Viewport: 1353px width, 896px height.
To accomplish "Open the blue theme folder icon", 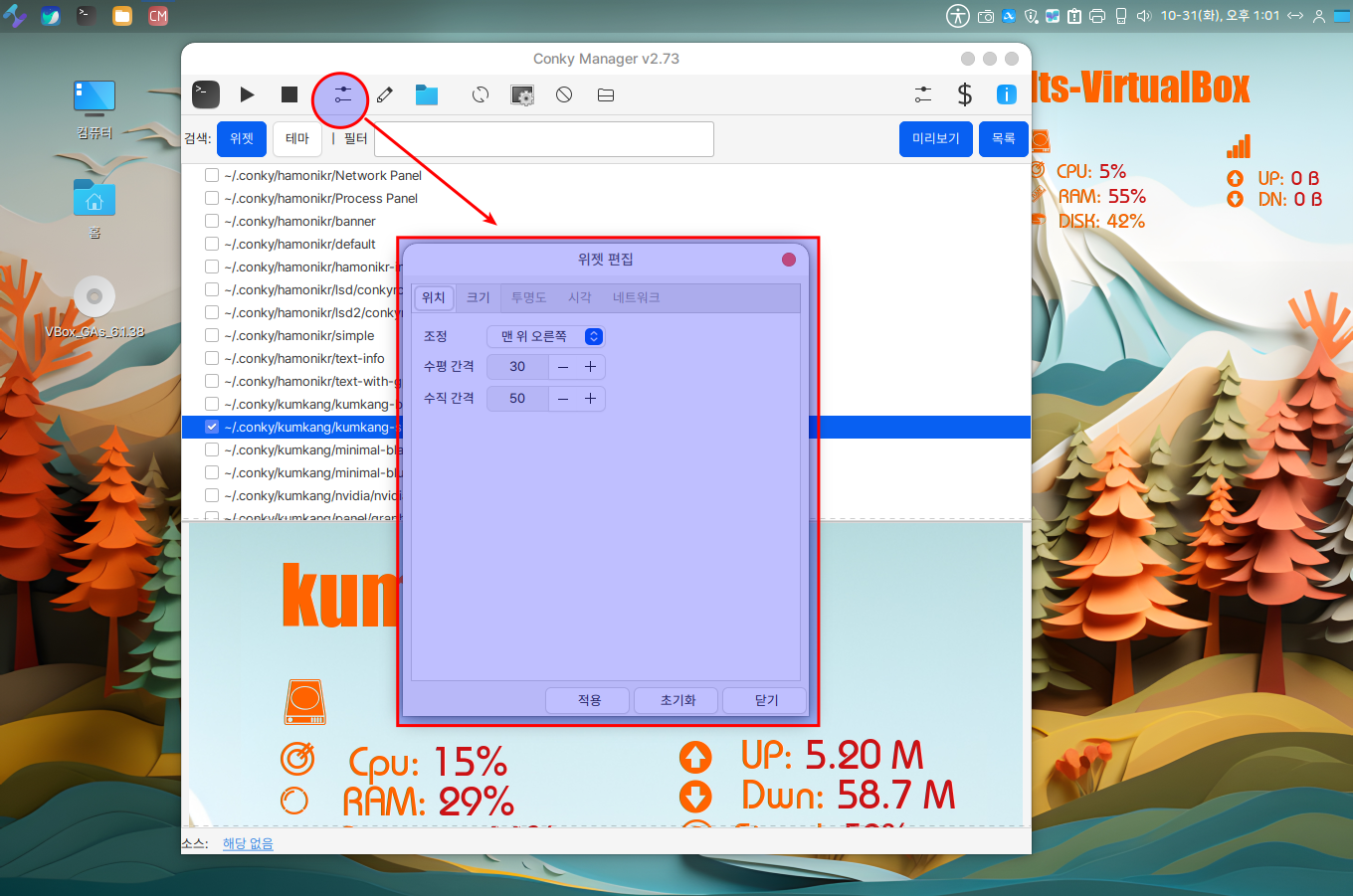I will (427, 94).
